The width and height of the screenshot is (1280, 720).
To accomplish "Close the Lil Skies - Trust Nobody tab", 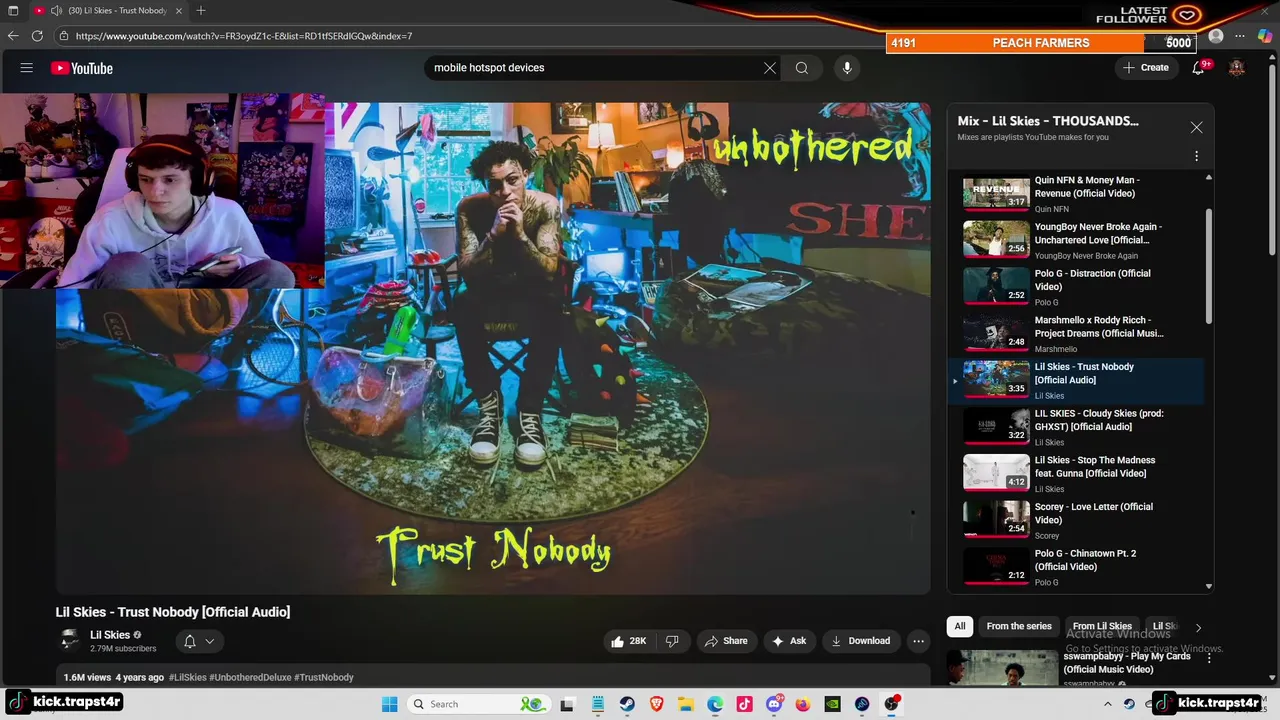I will [177, 11].
